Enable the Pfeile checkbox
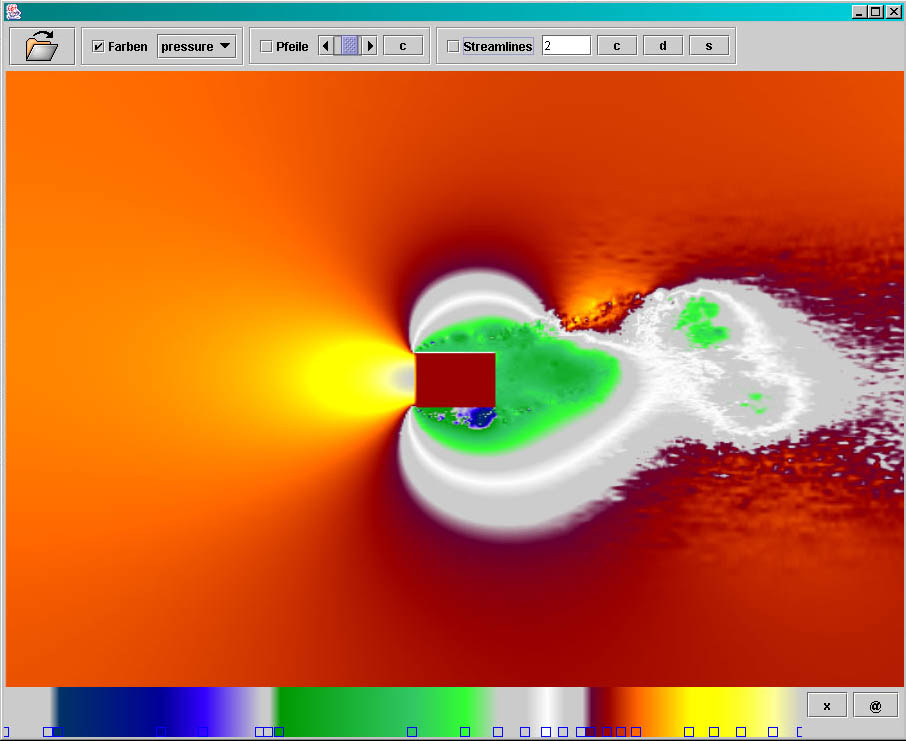The height and width of the screenshot is (741, 906). click(x=266, y=47)
